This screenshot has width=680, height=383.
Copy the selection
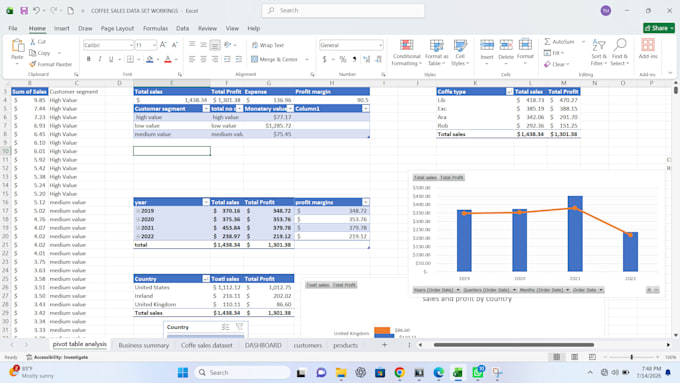point(40,53)
